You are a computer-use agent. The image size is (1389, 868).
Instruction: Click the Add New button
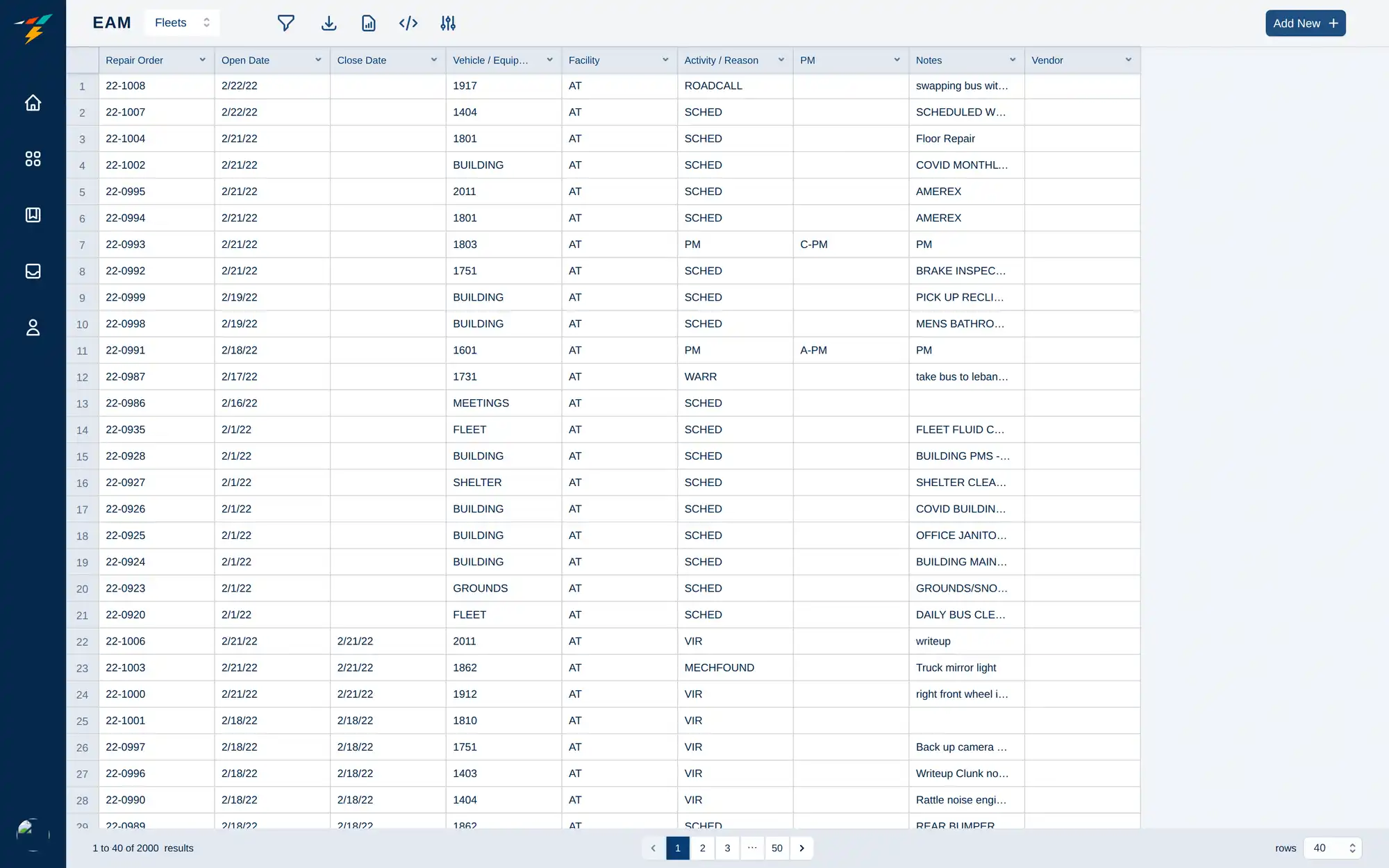point(1305,23)
